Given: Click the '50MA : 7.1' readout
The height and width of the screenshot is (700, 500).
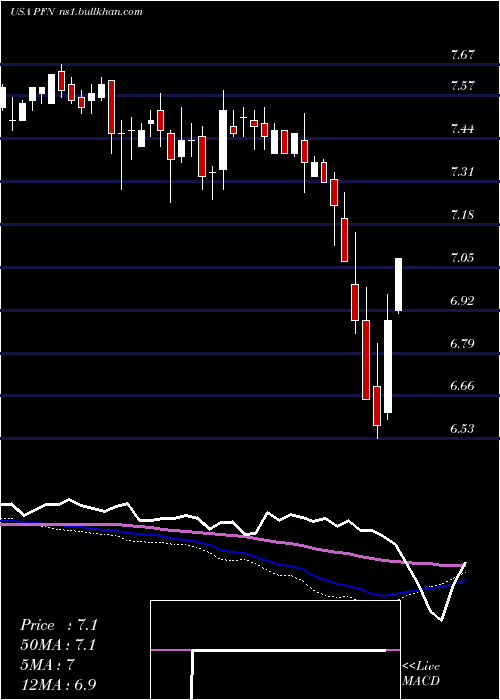Looking at the screenshot, I should click(58, 645).
